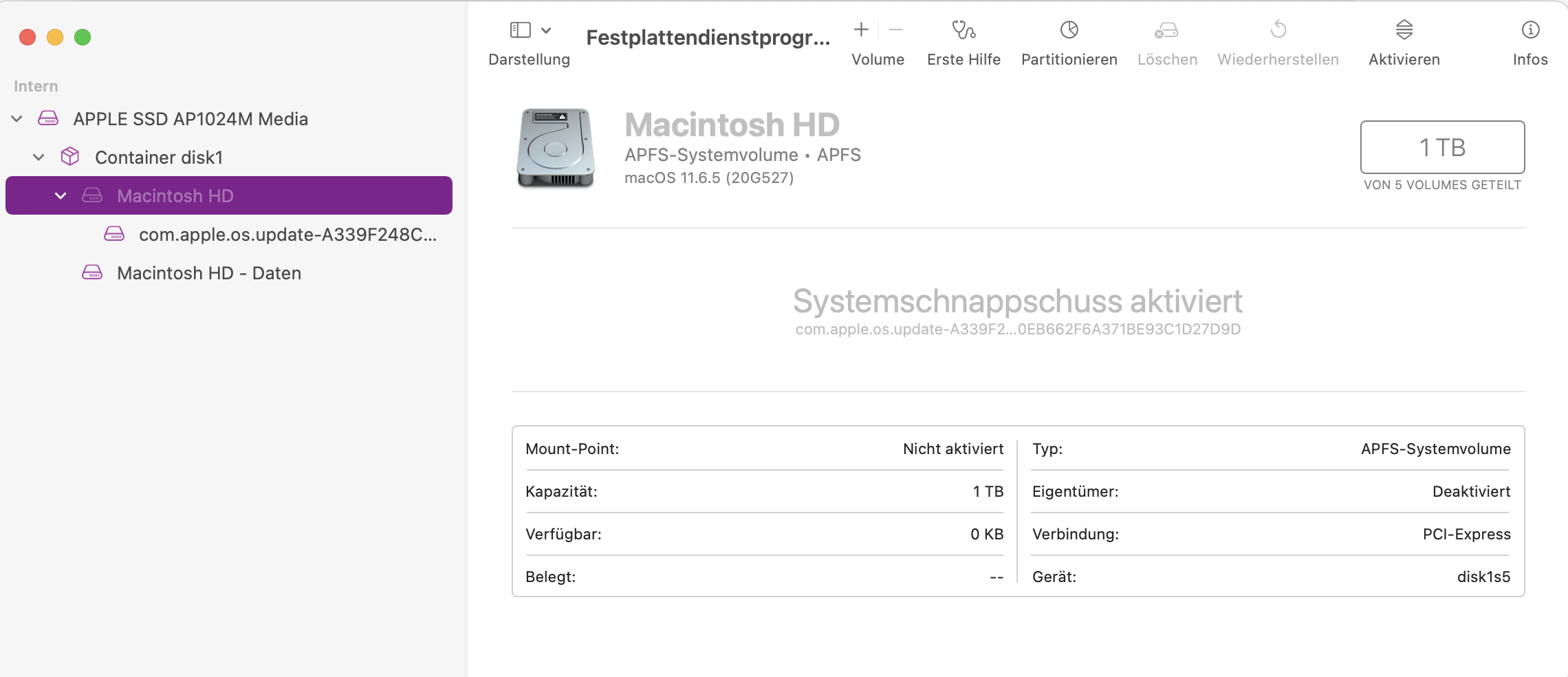Viewport: 1568px width, 677px height.
Task: Collapse the APPLE SSD AP1024M Media tree
Action: [x=17, y=119]
